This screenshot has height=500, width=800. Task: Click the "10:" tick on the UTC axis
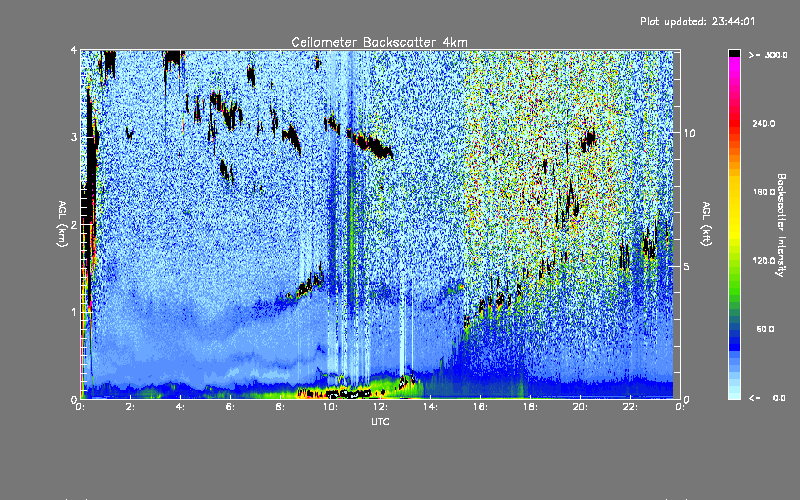pos(330,407)
